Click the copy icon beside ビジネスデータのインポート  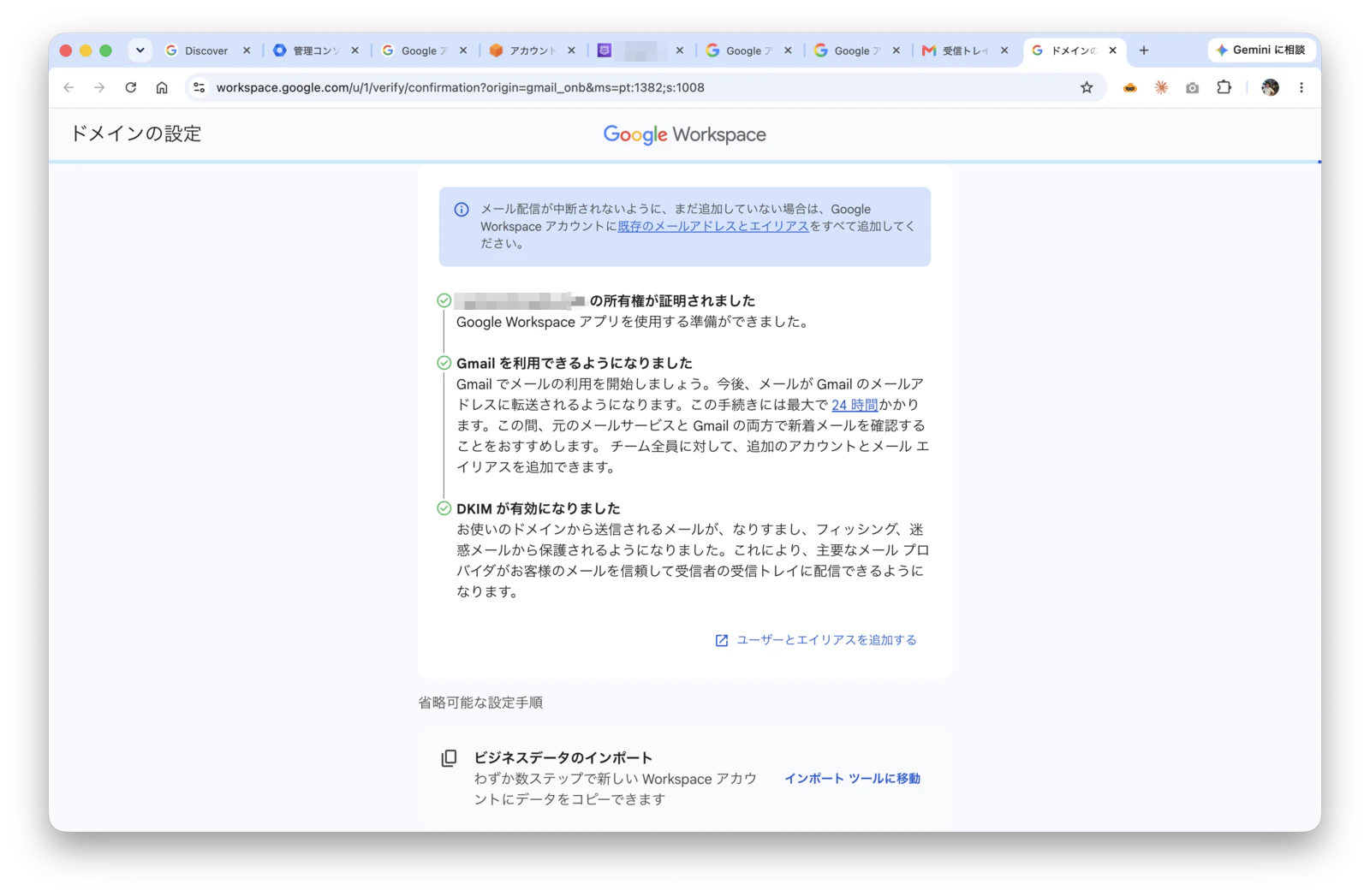click(x=449, y=758)
